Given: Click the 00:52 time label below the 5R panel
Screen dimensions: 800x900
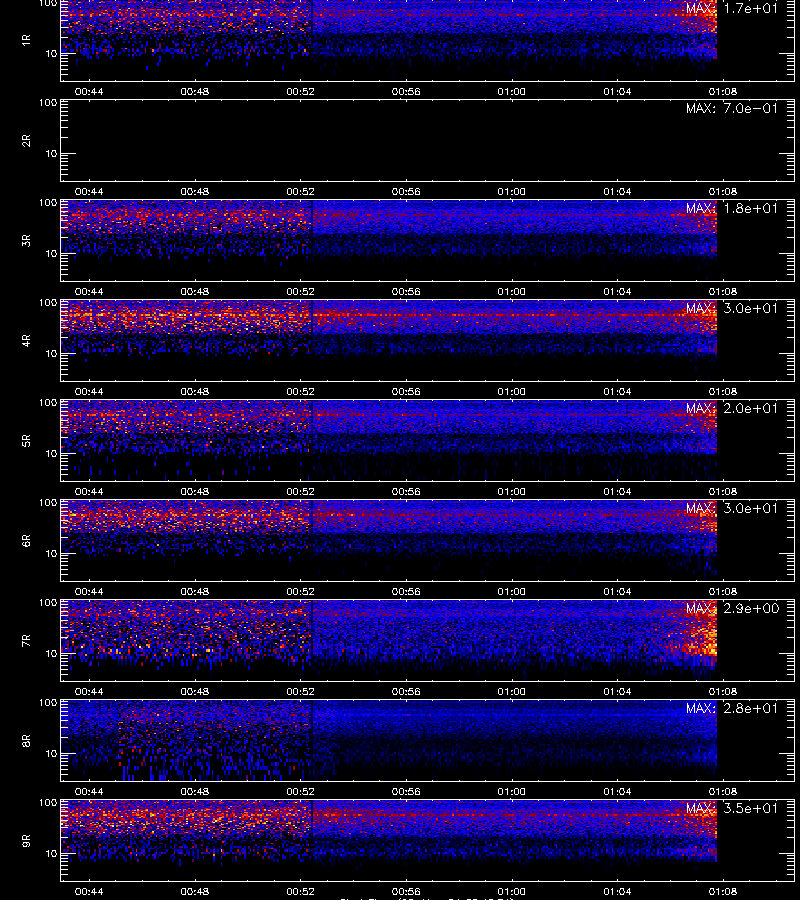Looking at the screenshot, I should tap(300, 491).
